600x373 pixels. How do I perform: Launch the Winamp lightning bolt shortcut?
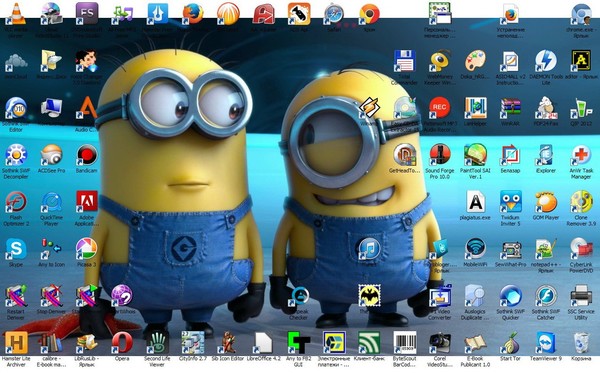coord(369,107)
